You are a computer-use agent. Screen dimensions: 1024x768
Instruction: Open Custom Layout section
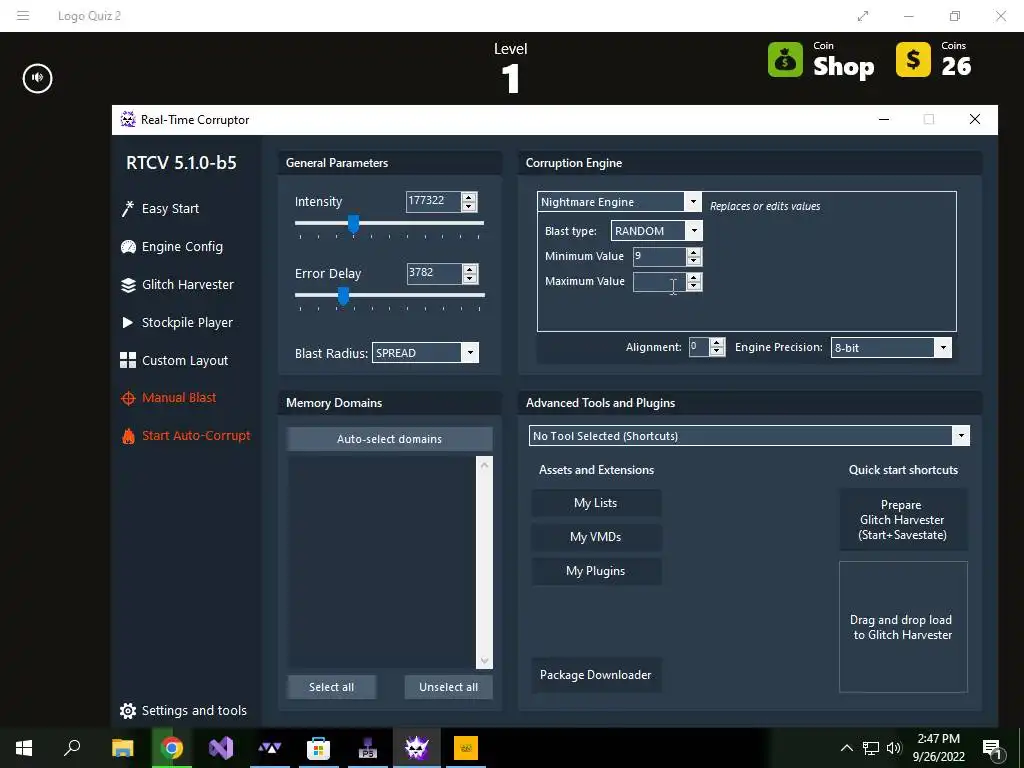185,360
